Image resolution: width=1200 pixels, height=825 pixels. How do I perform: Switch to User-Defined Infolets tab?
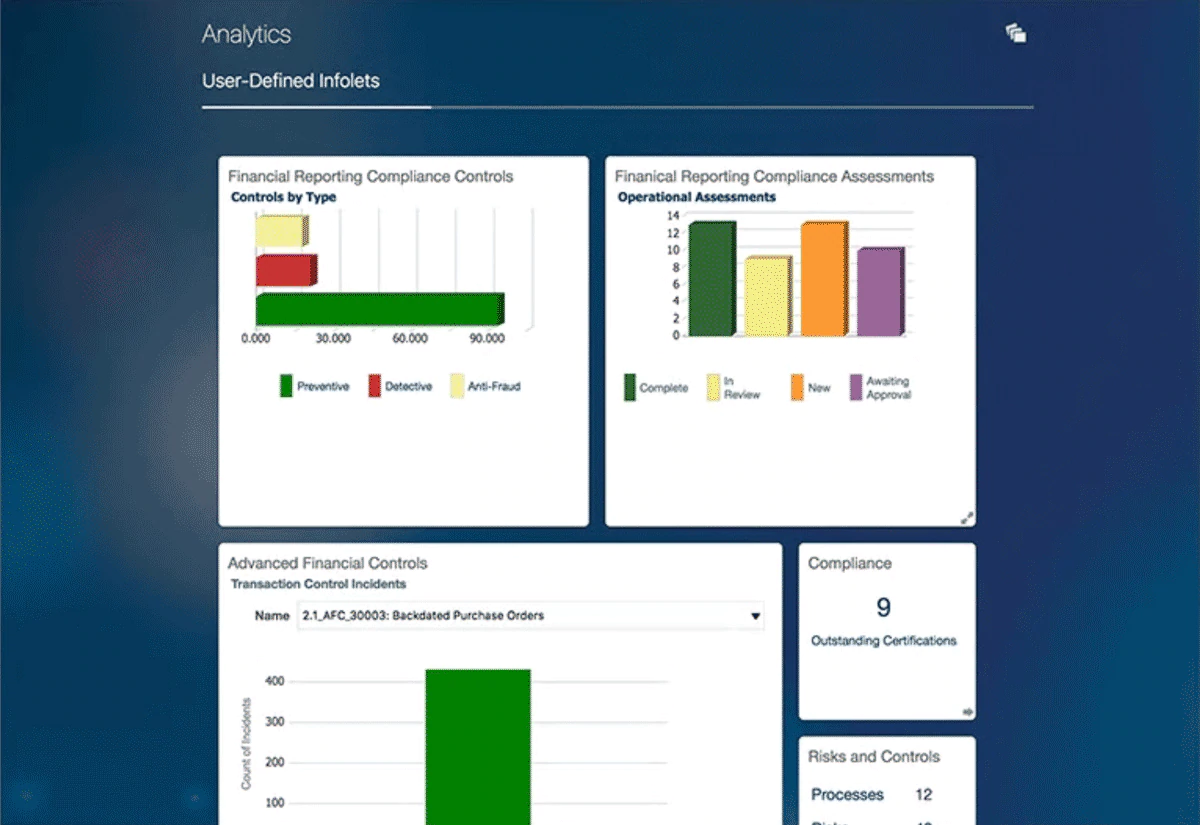tap(291, 81)
